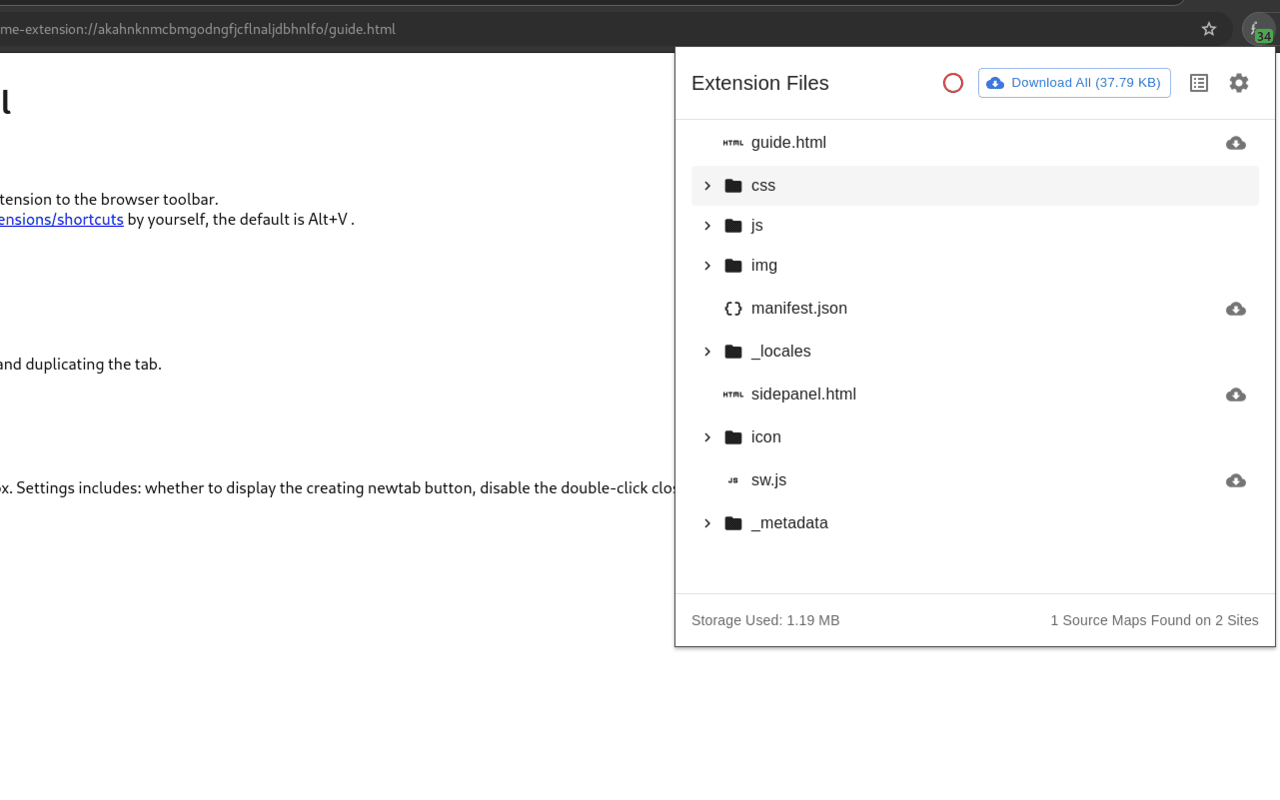Screen dimensions: 1280x800
Task: Download the manifest.json file
Action: (x=1236, y=309)
